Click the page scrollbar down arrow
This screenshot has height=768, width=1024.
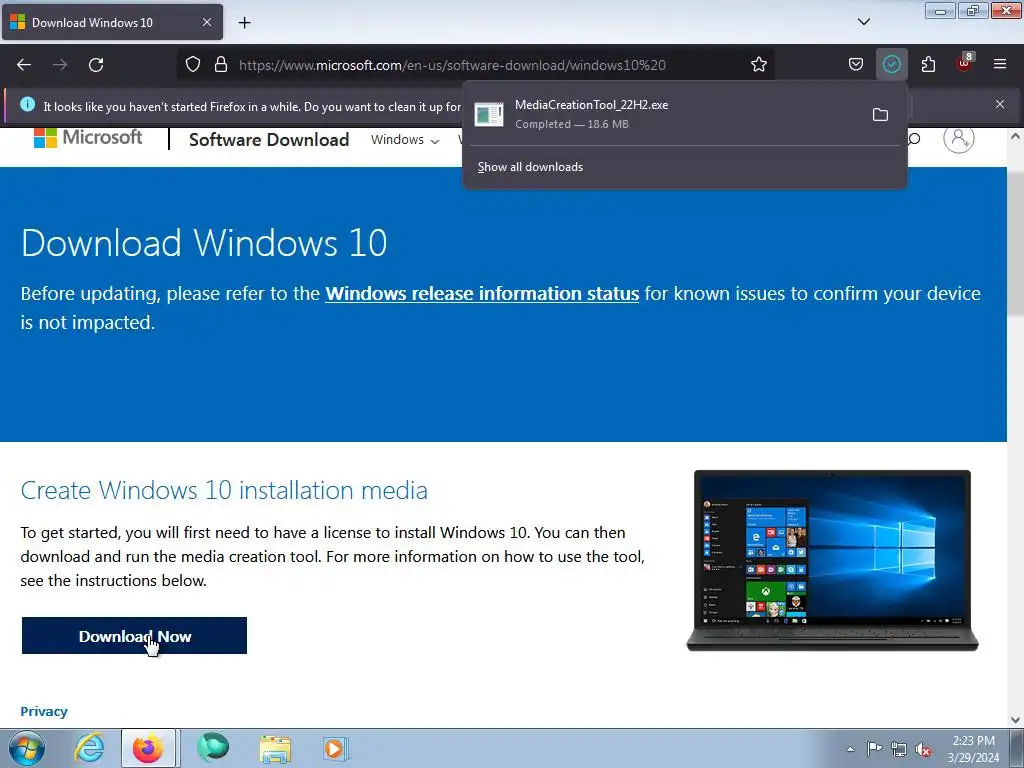coord(1015,720)
